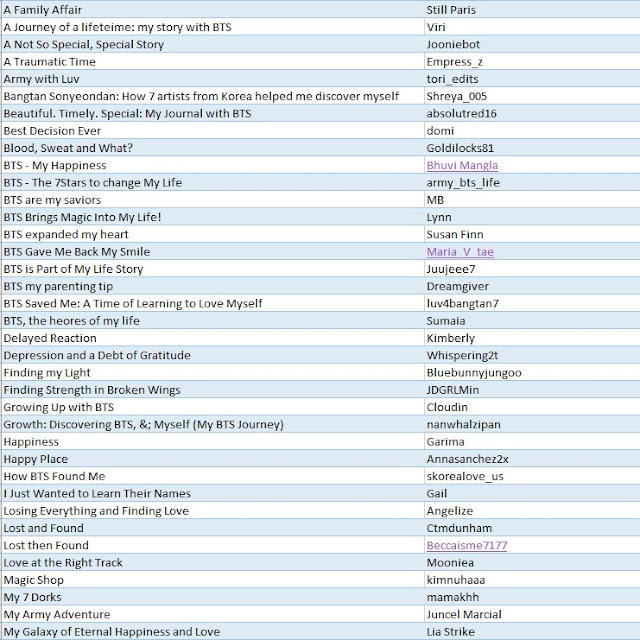Screen dimensions: 640x640
Task: Select the 'Lynn' author cell
Action: tap(532, 217)
